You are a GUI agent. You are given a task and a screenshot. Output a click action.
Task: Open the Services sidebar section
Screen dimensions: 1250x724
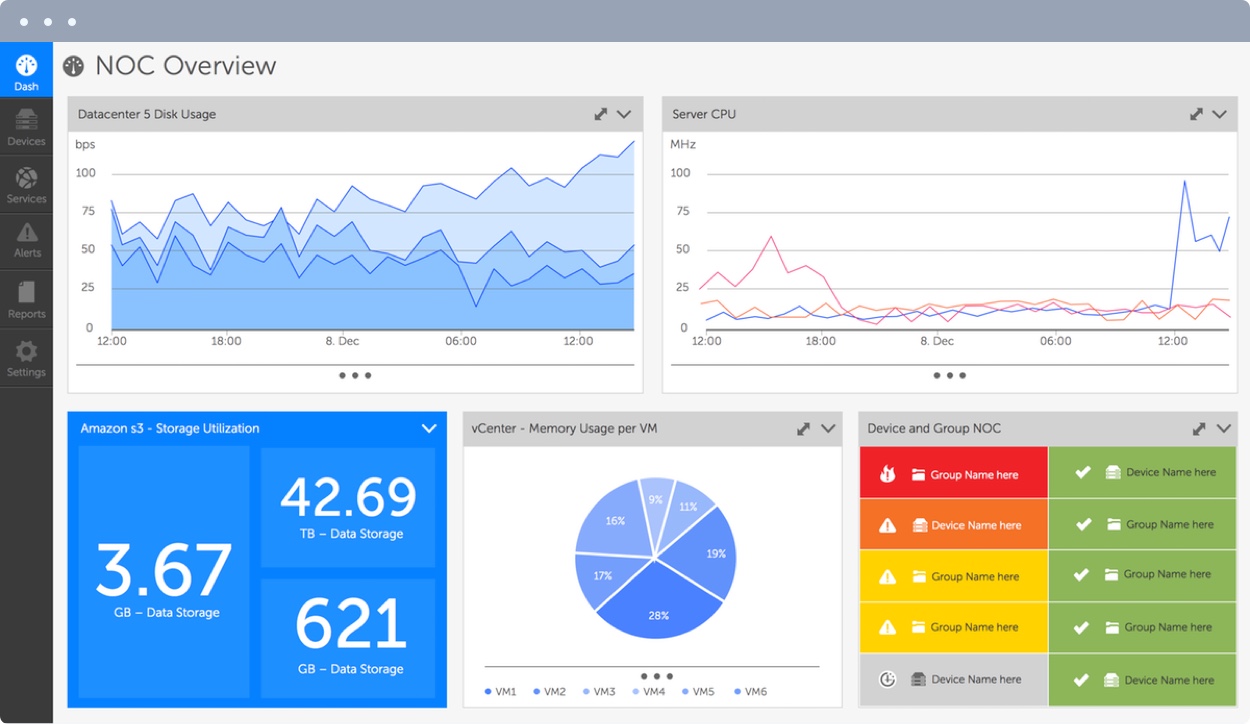pyautogui.click(x=26, y=184)
